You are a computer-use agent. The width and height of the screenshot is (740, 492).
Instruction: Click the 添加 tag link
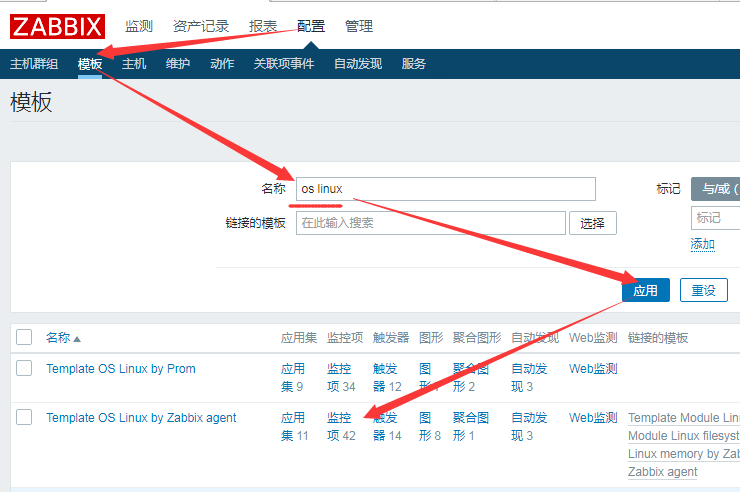(x=703, y=244)
